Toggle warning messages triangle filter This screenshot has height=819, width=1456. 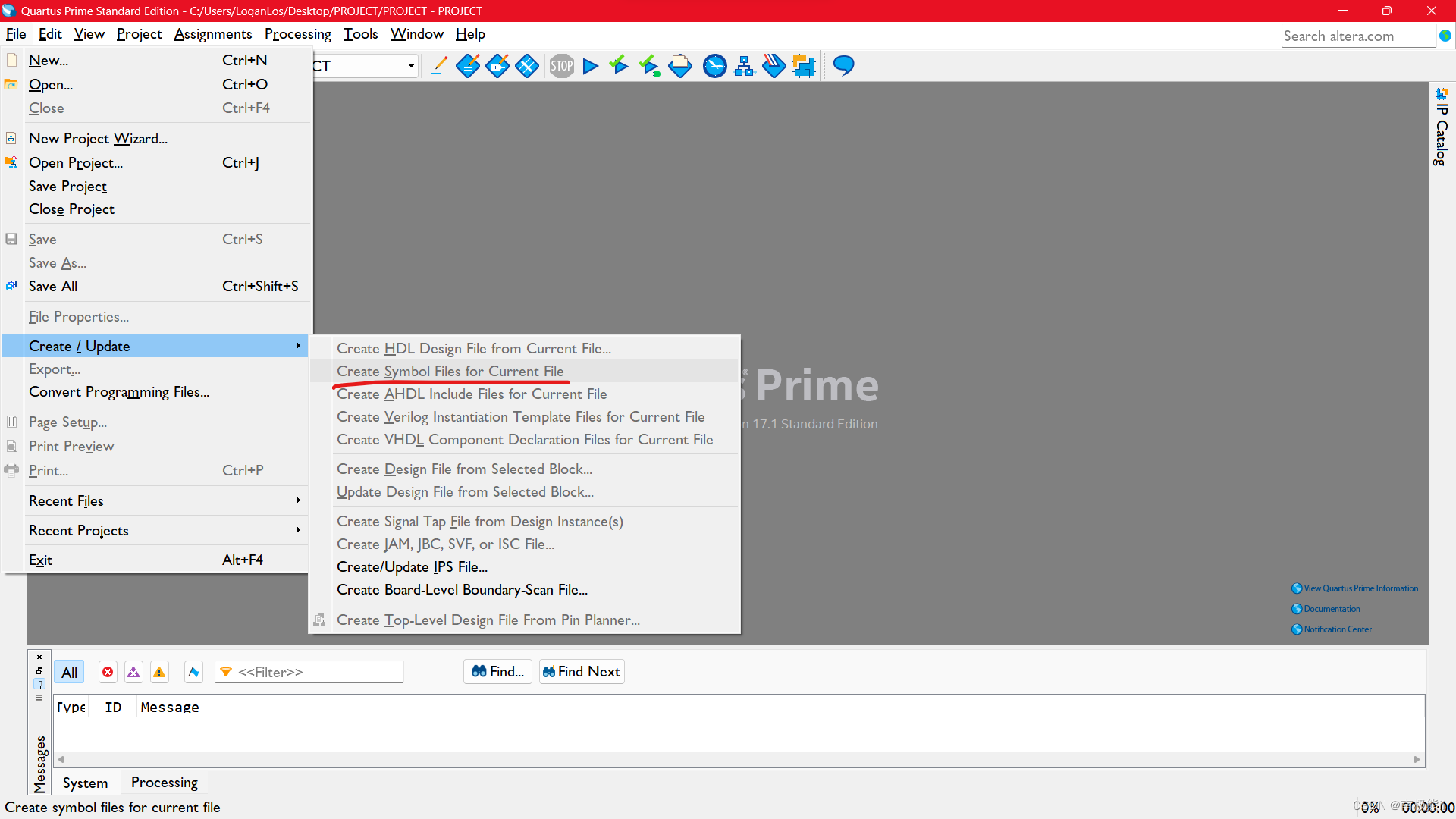[159, 672]
